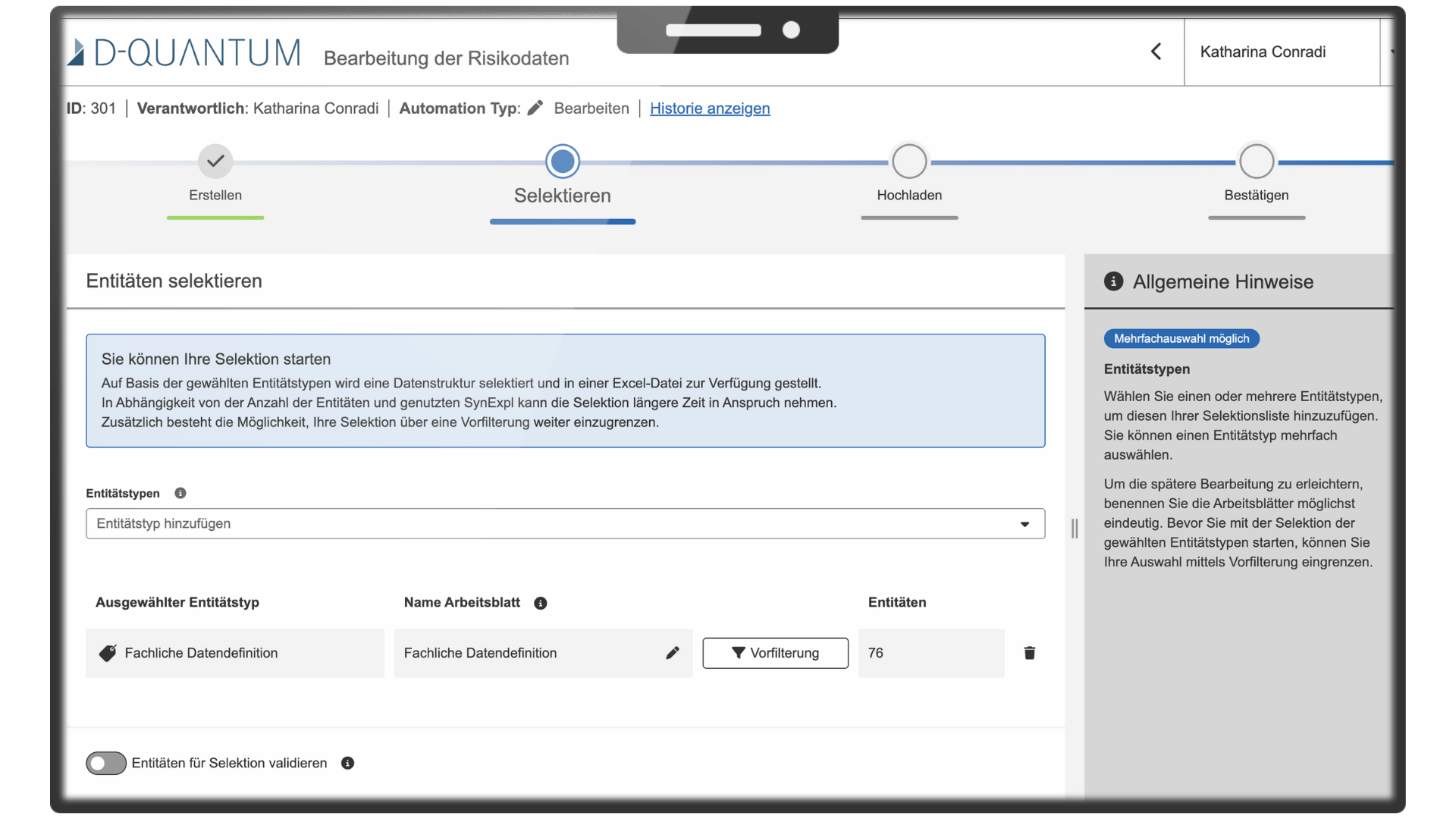The height and width of the screenshot is (819, 1456).
Task: Go to the Bestätigen step
Action: click(x=1257, y=162)
